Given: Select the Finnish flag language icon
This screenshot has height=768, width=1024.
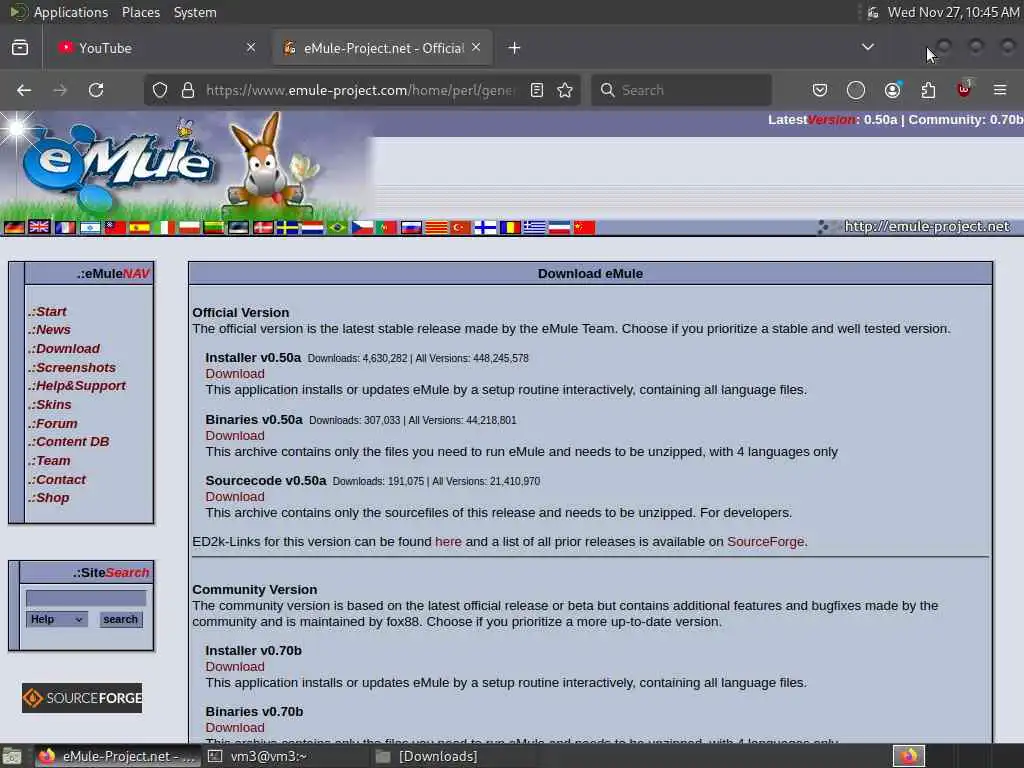Looking at the screenshot, I should pyautogui.click(x=485, y=227).
